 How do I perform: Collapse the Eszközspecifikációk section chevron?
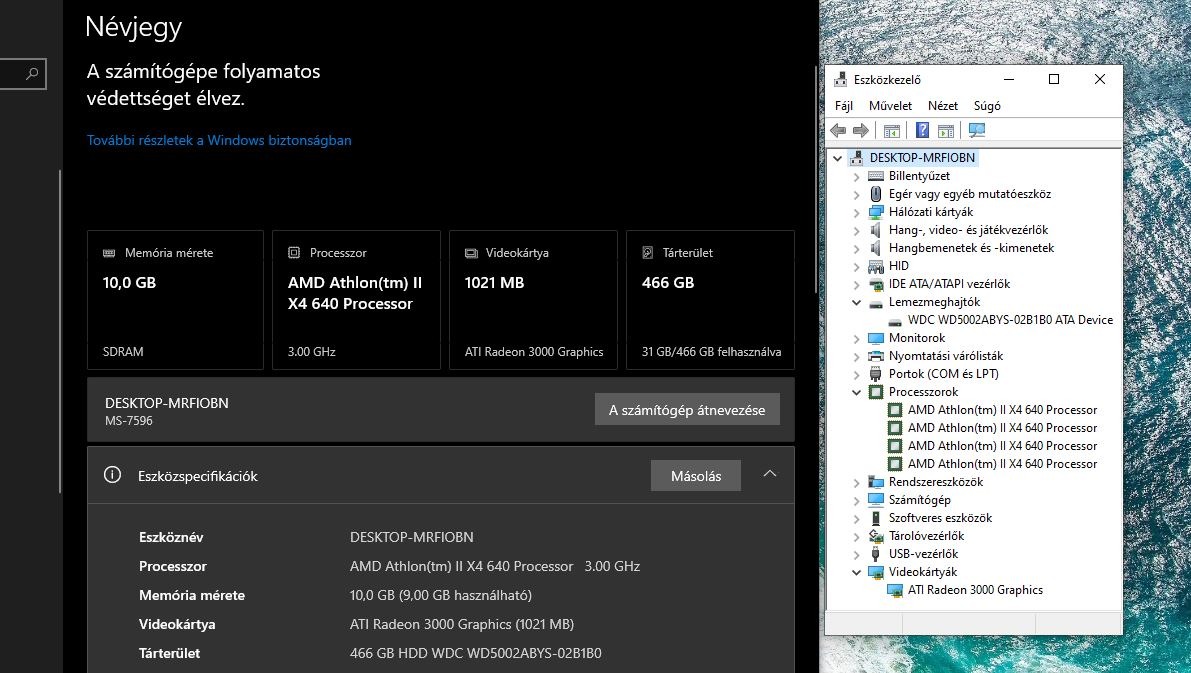[769, 474]
